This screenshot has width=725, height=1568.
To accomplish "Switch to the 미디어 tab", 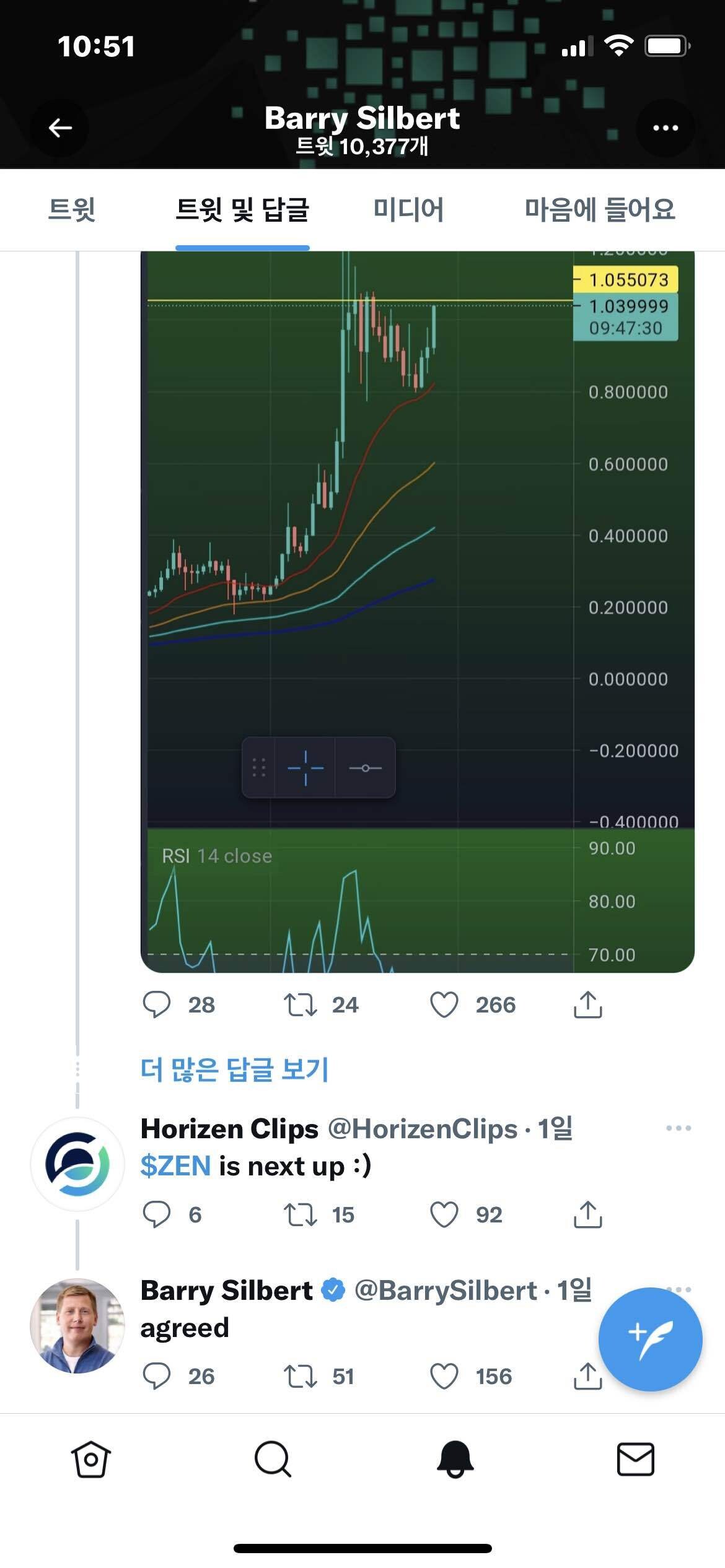I will (408, 209).
